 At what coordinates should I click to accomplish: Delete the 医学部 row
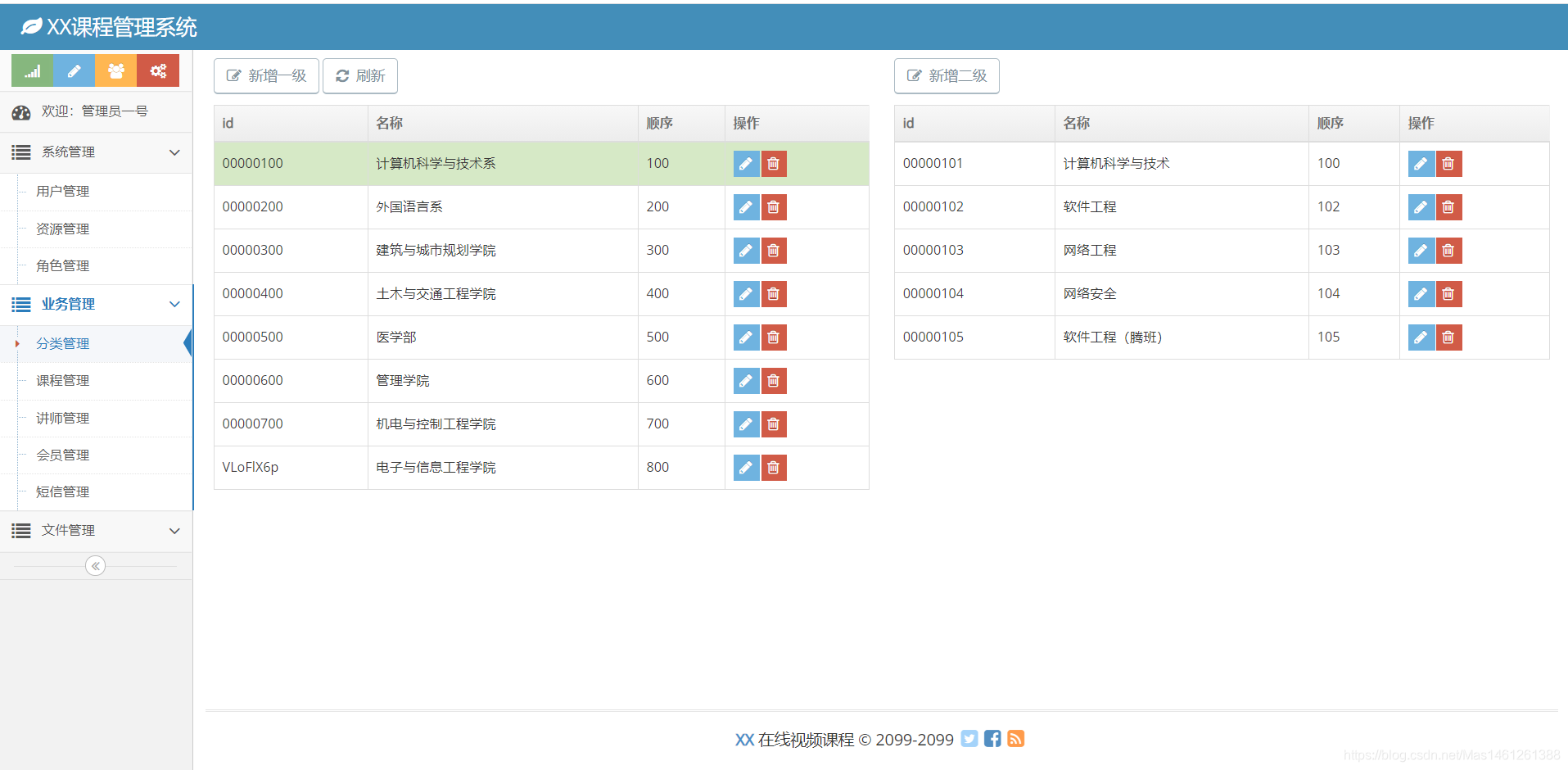click(x=774, y=337)
